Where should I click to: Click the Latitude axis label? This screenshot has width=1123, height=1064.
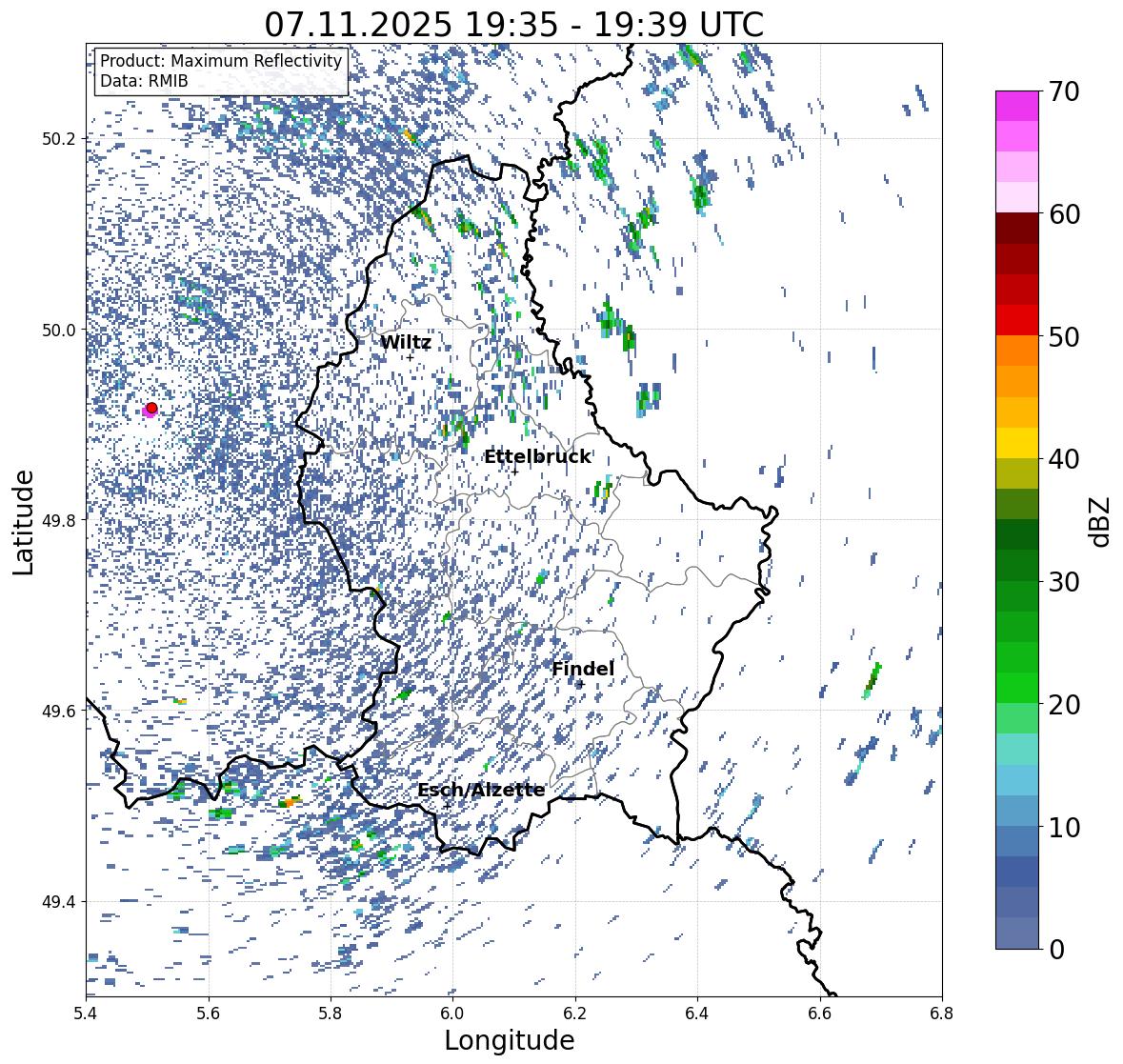pyautogui.click(x=24, y=523)
